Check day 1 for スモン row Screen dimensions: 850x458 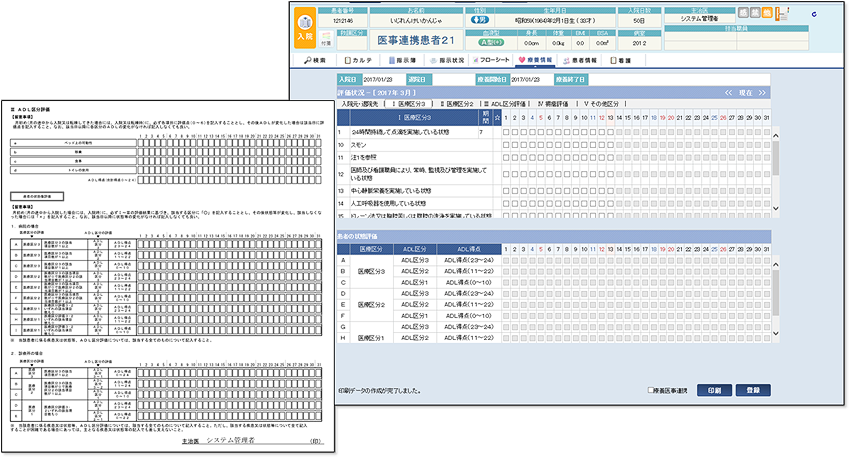tap(506, 145)
